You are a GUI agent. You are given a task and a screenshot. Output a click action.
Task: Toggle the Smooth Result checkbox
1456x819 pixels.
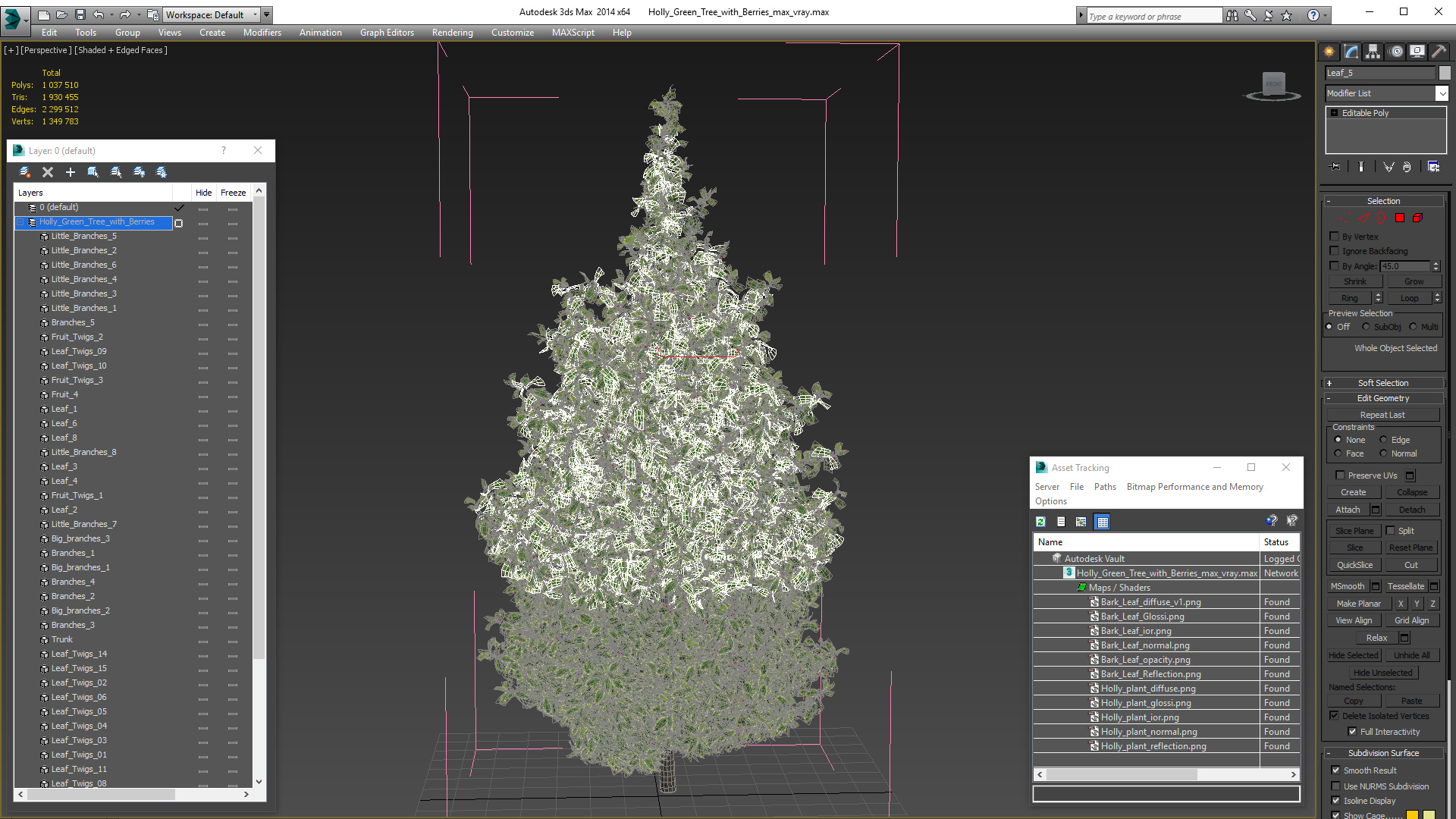tap(1335, 770)
